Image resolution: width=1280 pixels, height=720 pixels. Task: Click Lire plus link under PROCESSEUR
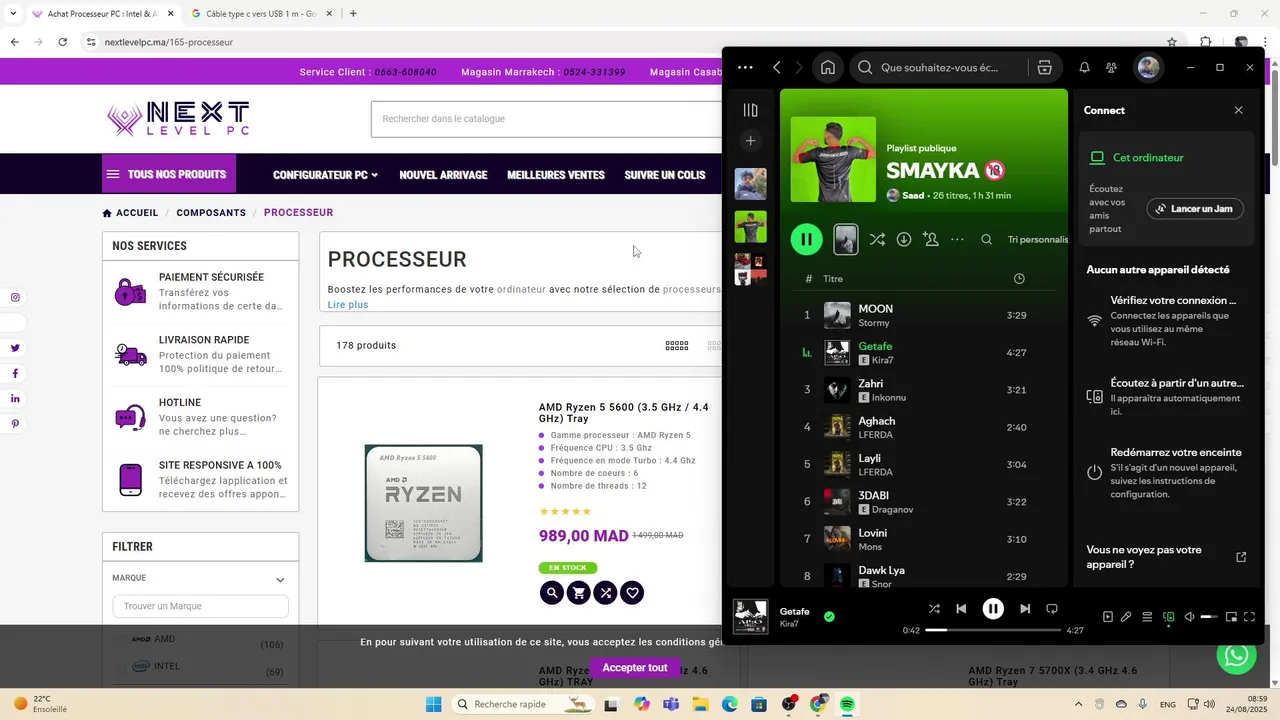pyautogui.click(x=348, y=304)
